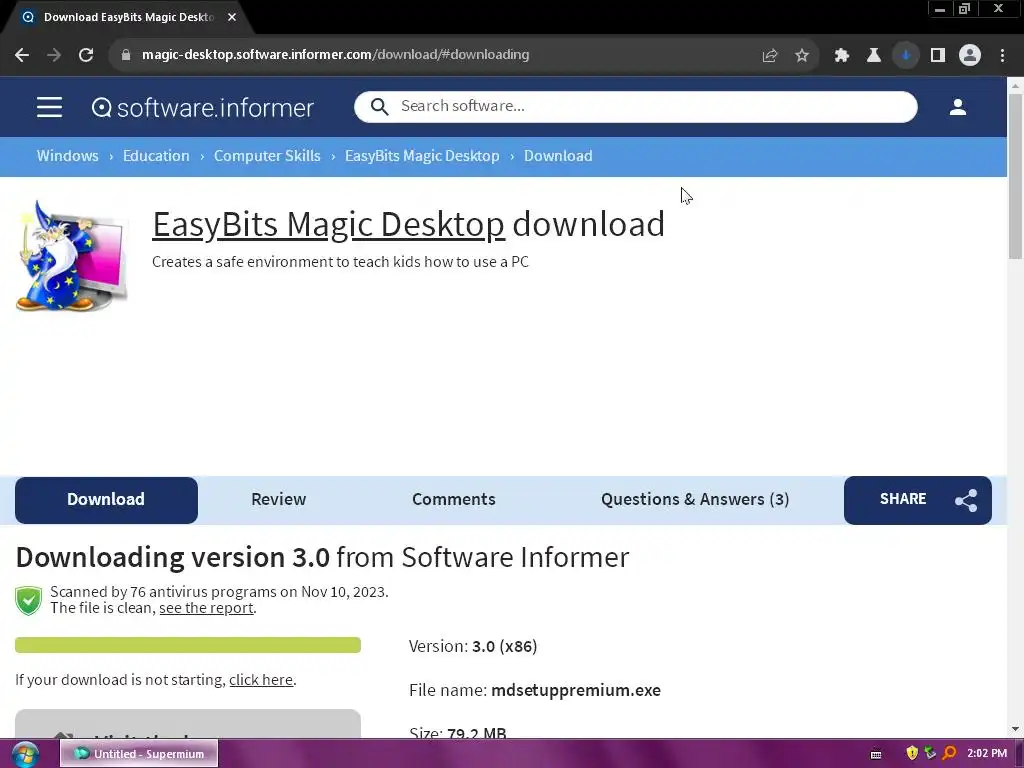Click the wizard Magic Desktop icon
Image resolution: width=1024 pixels, height=768 pixels.
71,256
